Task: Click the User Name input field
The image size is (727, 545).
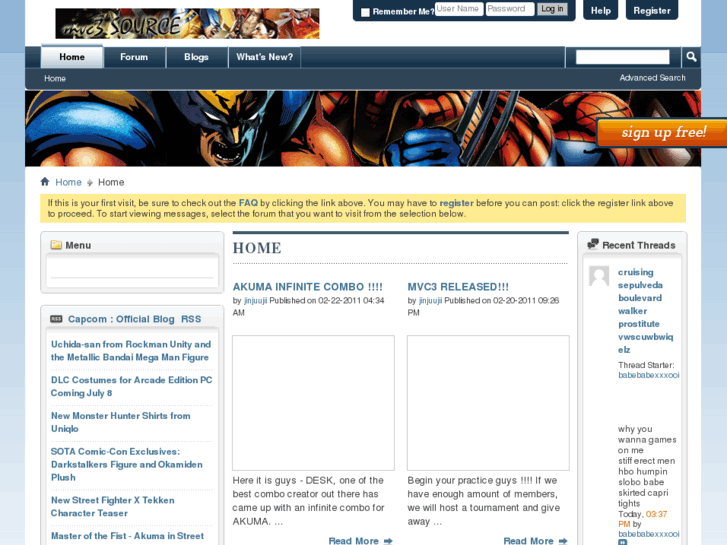Action: point(459,9)
